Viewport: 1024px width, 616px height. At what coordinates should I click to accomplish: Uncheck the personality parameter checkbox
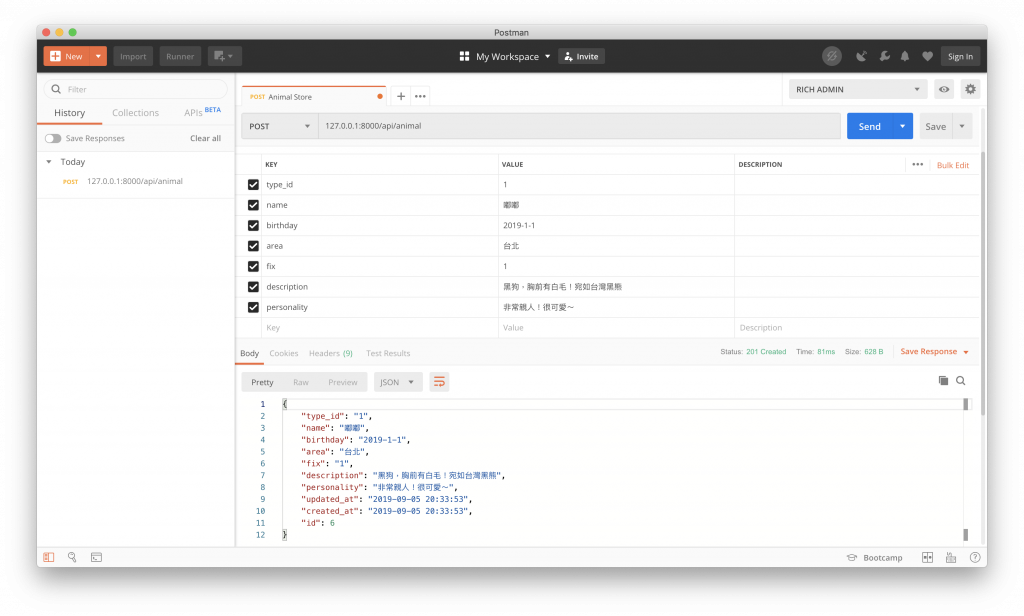[x=253, y=307]
